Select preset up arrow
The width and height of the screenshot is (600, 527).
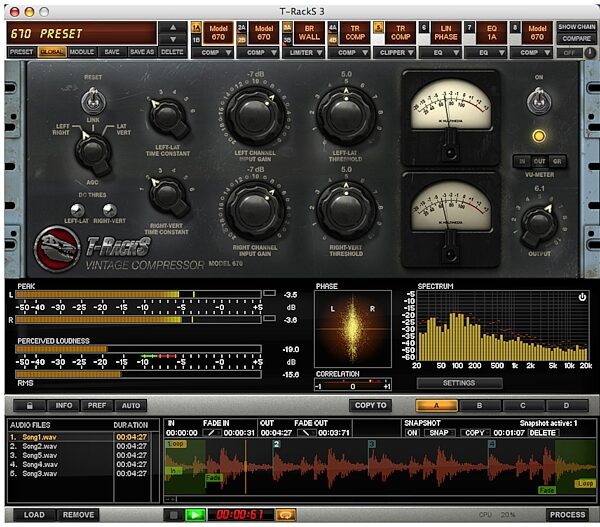point(173,28)
